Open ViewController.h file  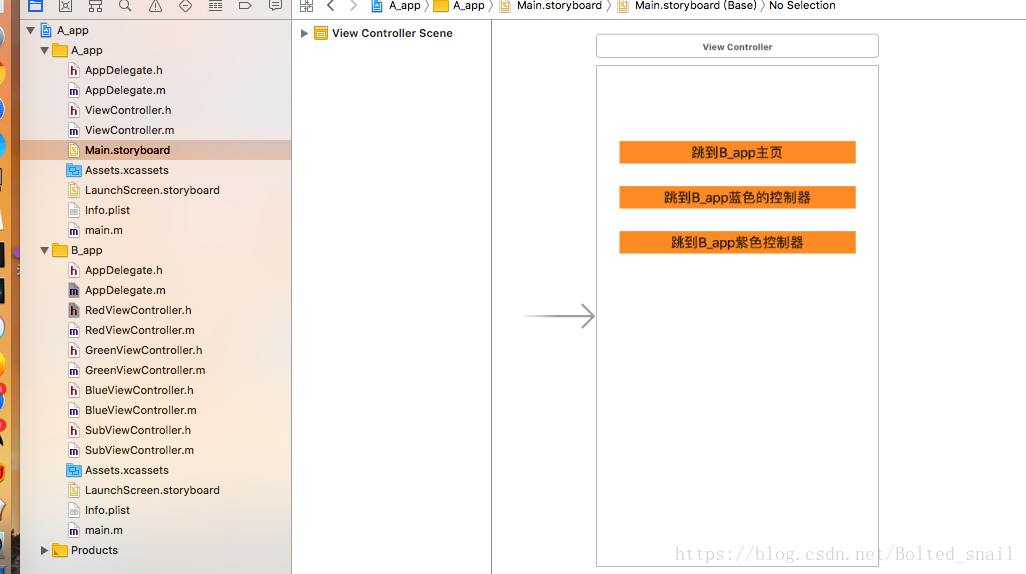click(128, 110)
